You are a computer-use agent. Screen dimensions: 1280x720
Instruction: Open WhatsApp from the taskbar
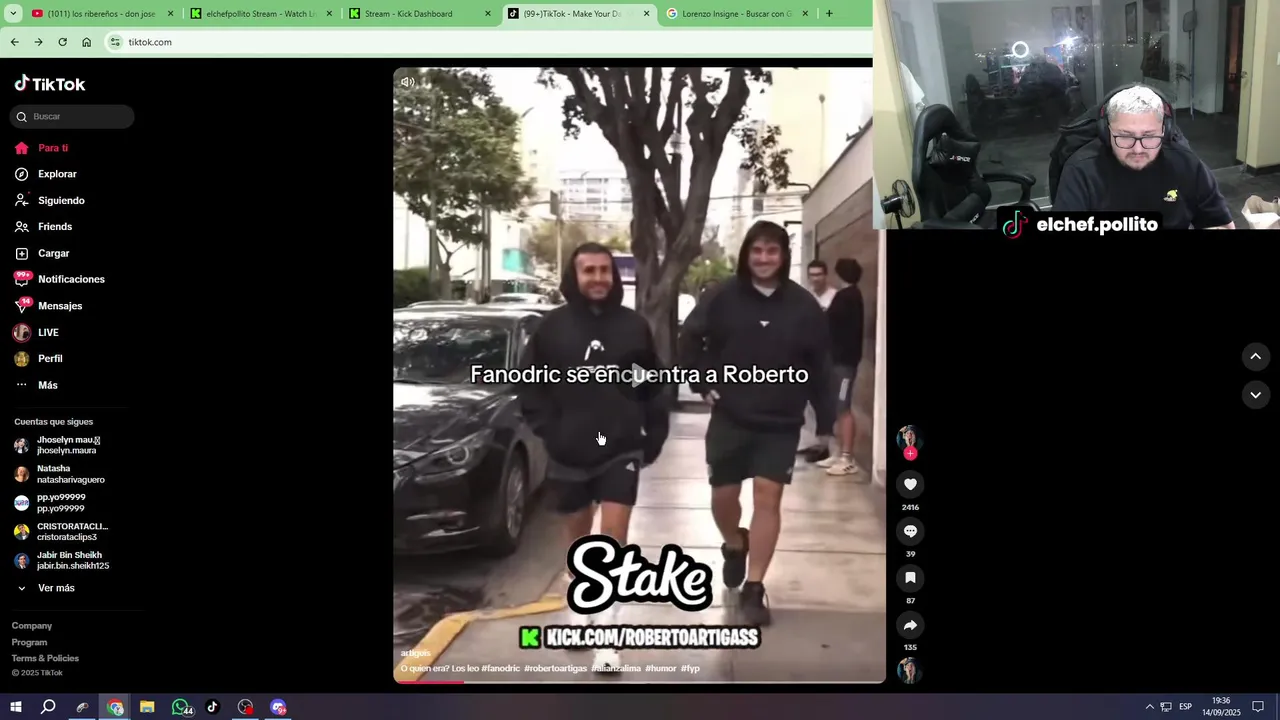(181, 707)
